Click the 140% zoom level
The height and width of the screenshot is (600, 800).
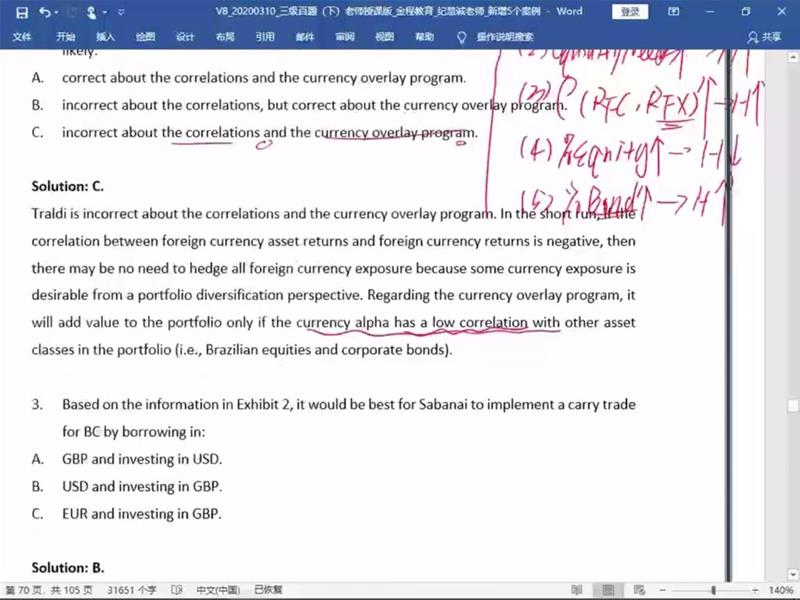[x=780, y=590]
